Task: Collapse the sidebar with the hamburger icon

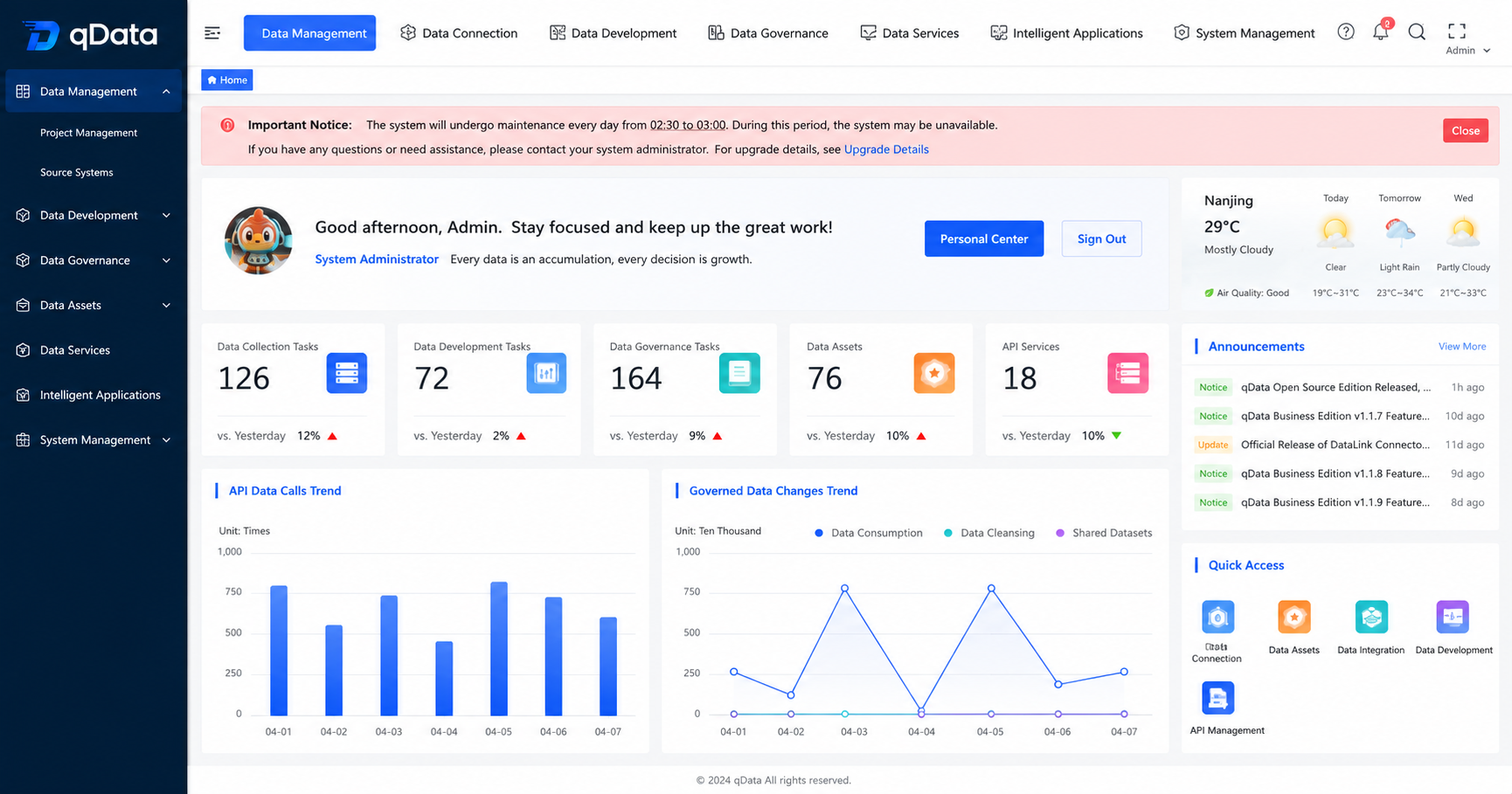Action: 212,33
